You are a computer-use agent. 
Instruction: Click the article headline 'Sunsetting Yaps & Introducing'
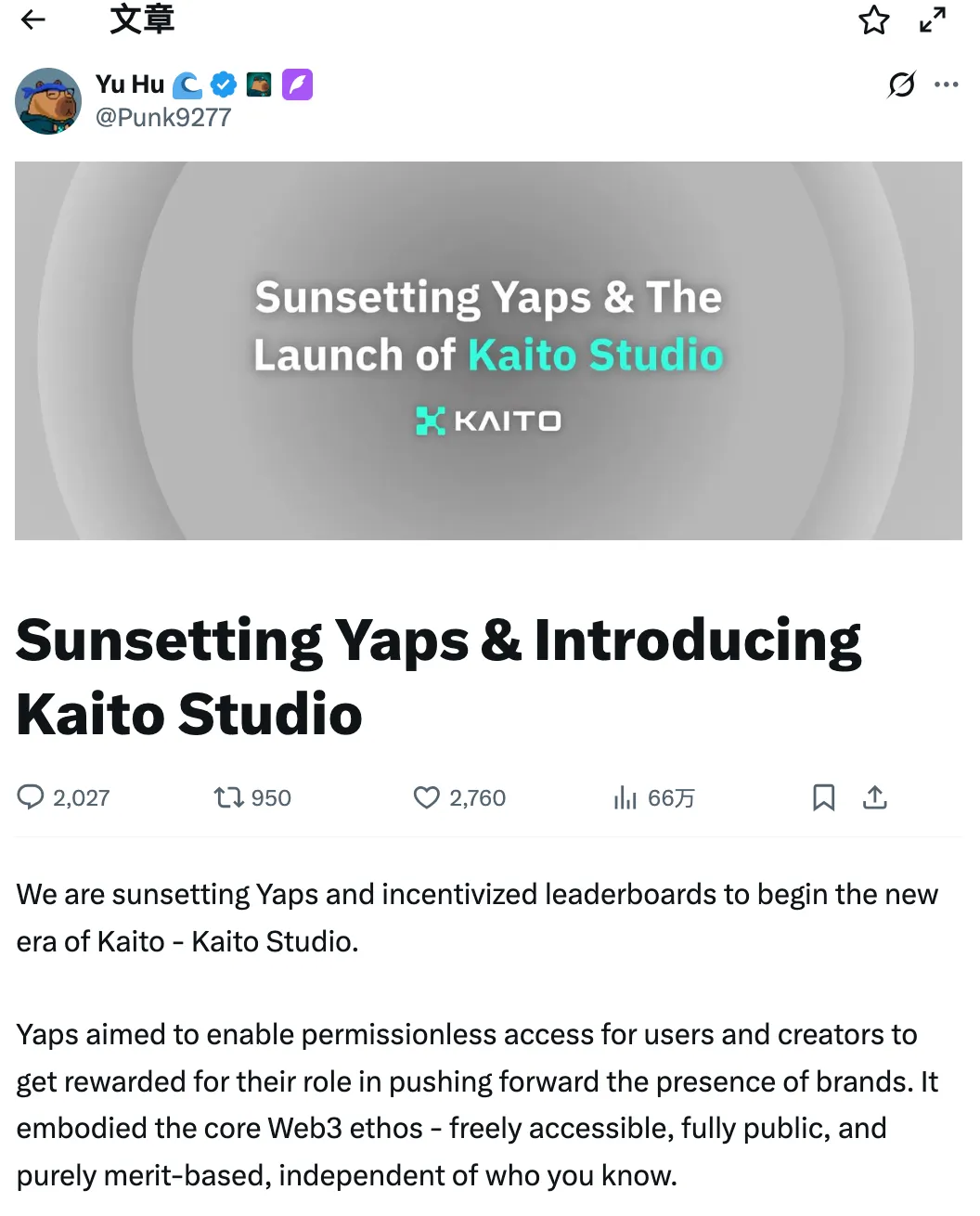tap(438, 640)
